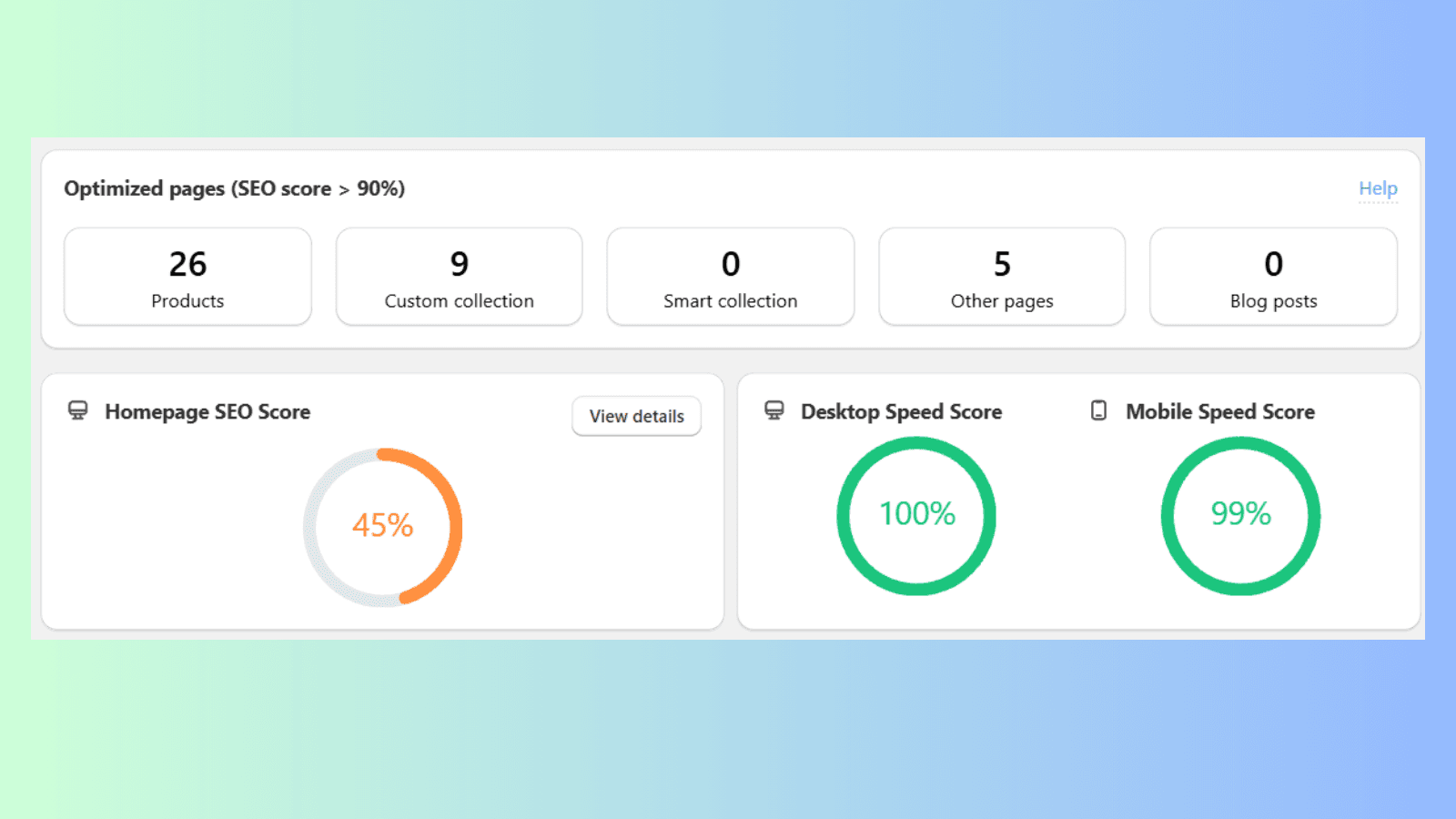Click the Optimized pages title text
Screen dimensions: 1456x819
click(234, 188)
